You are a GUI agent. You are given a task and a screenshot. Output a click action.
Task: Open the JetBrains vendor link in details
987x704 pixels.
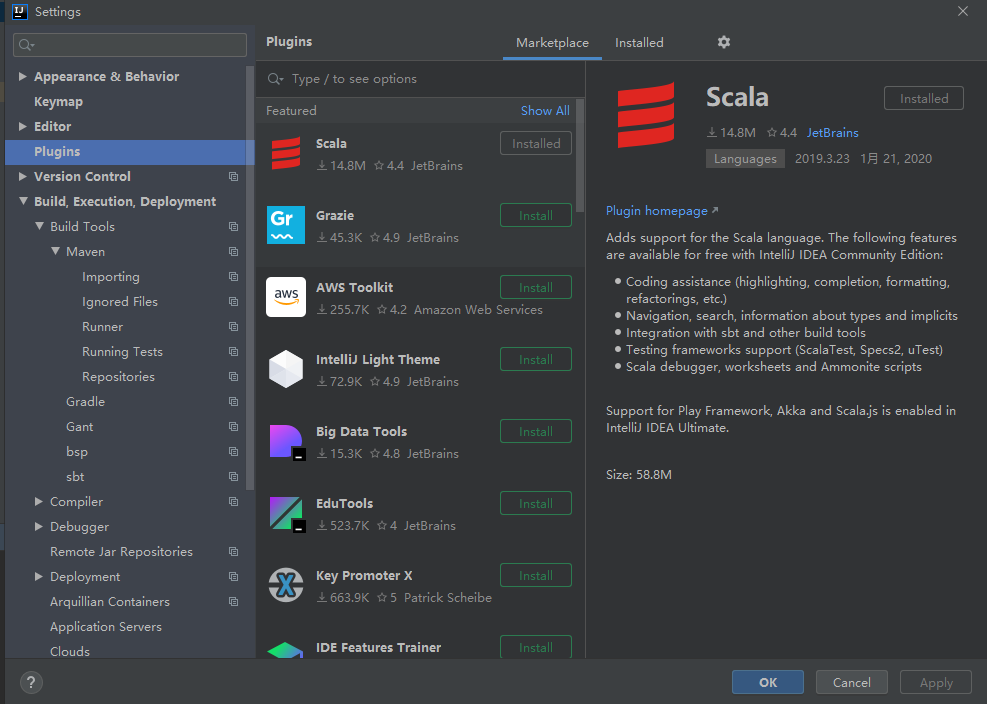click(x=832, y=133)
